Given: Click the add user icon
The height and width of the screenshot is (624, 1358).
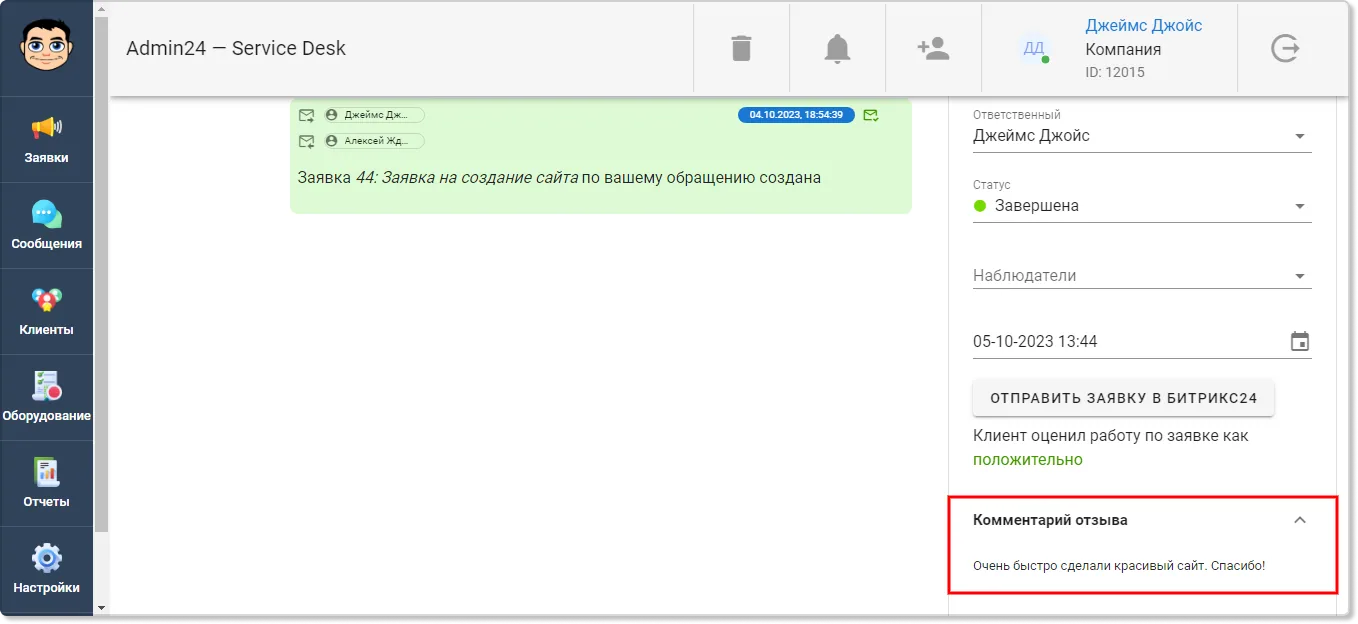Looking at the screenshot, I should coord(933,48).
